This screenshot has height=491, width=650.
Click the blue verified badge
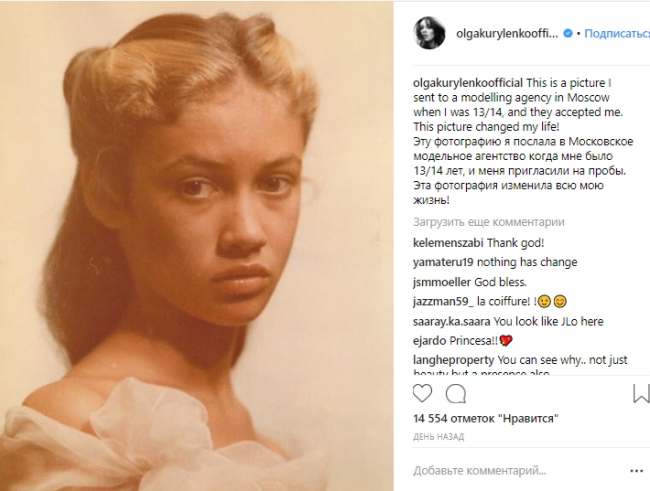click(568, 33)
